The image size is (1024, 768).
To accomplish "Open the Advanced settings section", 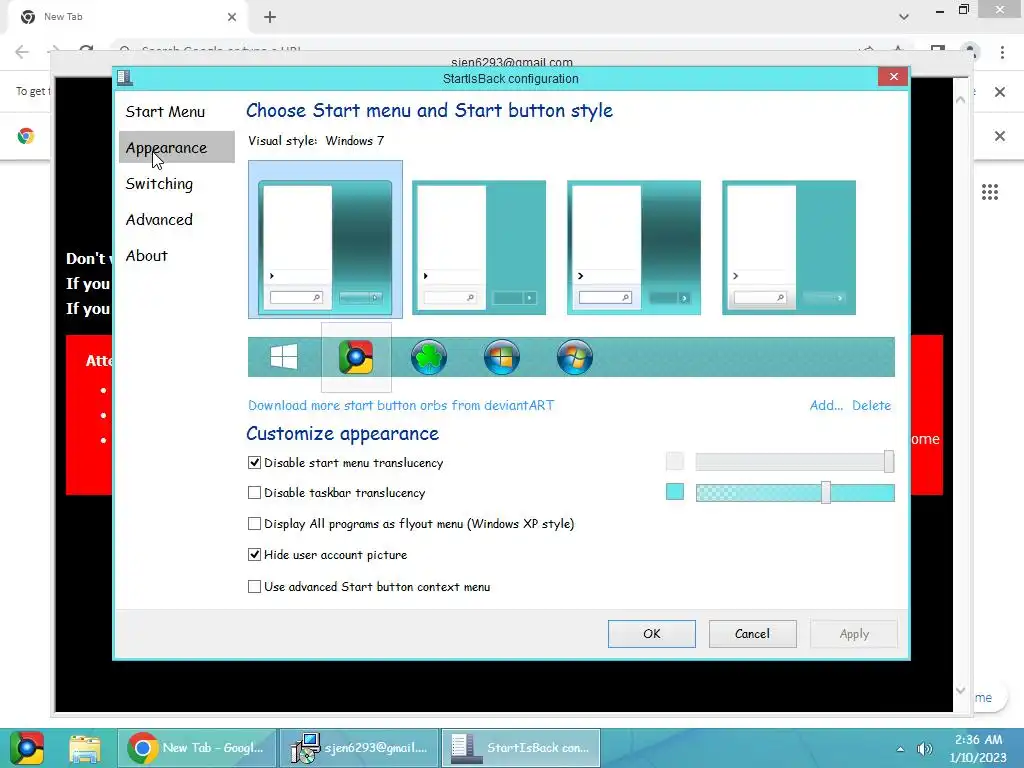I will click(159, 219).
